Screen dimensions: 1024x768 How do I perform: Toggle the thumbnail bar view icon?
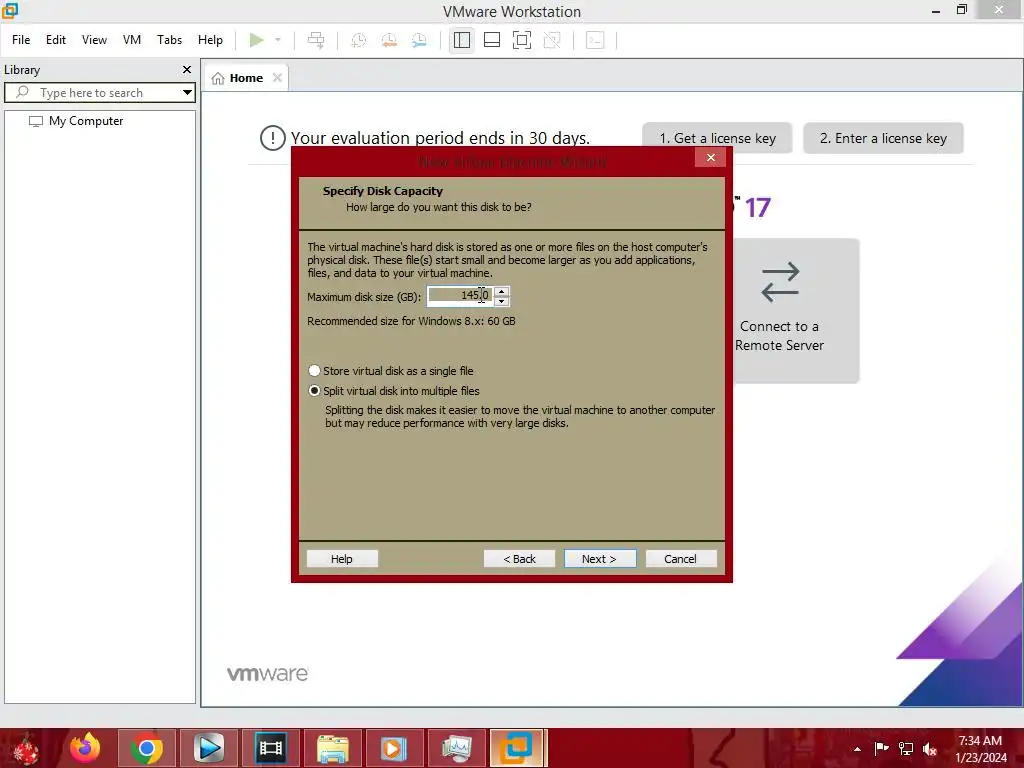[x=492, y=40]
